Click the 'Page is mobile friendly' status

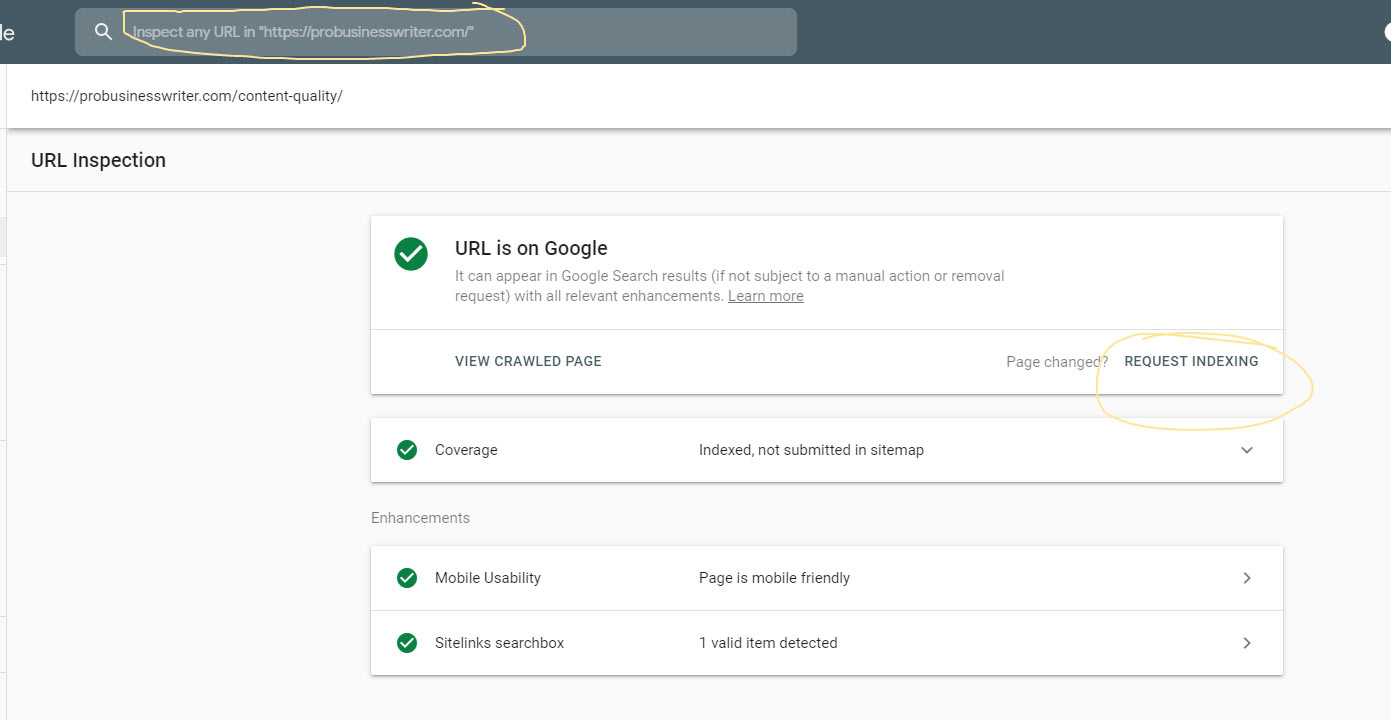(x=774, y=578)
